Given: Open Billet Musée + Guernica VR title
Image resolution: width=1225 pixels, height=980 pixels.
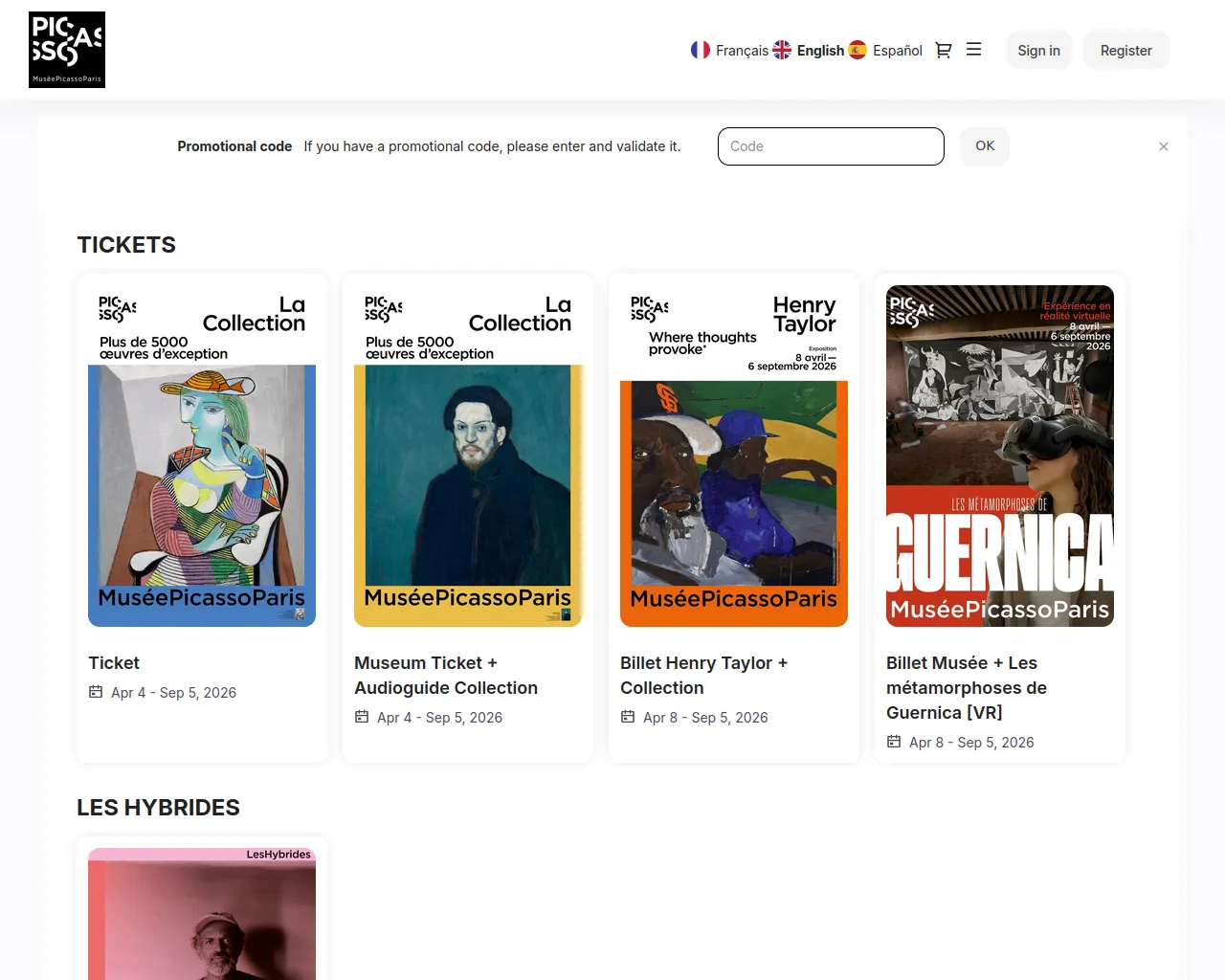Looking at the screenshot, I should (967, 688).
